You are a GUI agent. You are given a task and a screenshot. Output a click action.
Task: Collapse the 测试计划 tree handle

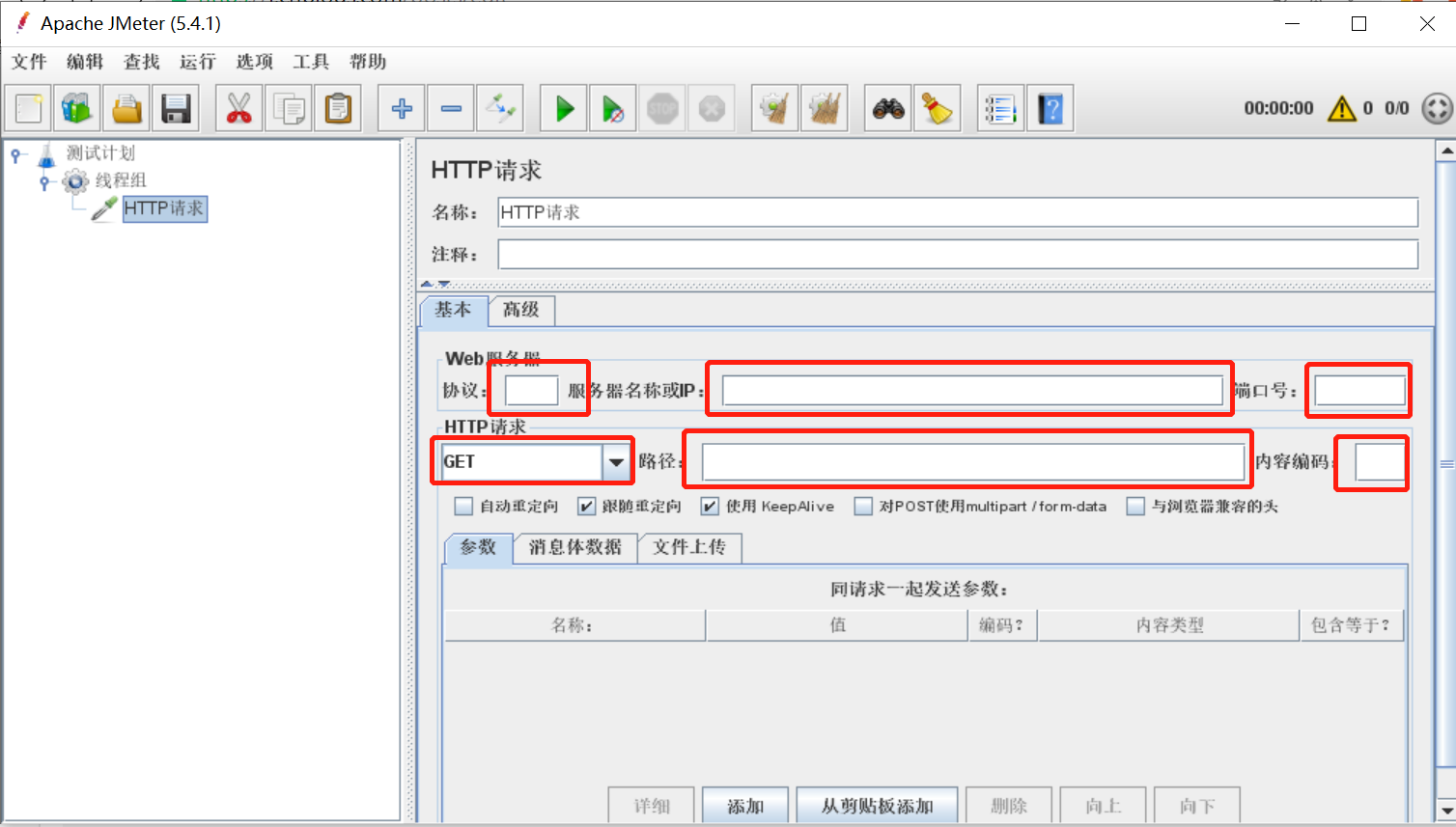click(x=15, y=154)
